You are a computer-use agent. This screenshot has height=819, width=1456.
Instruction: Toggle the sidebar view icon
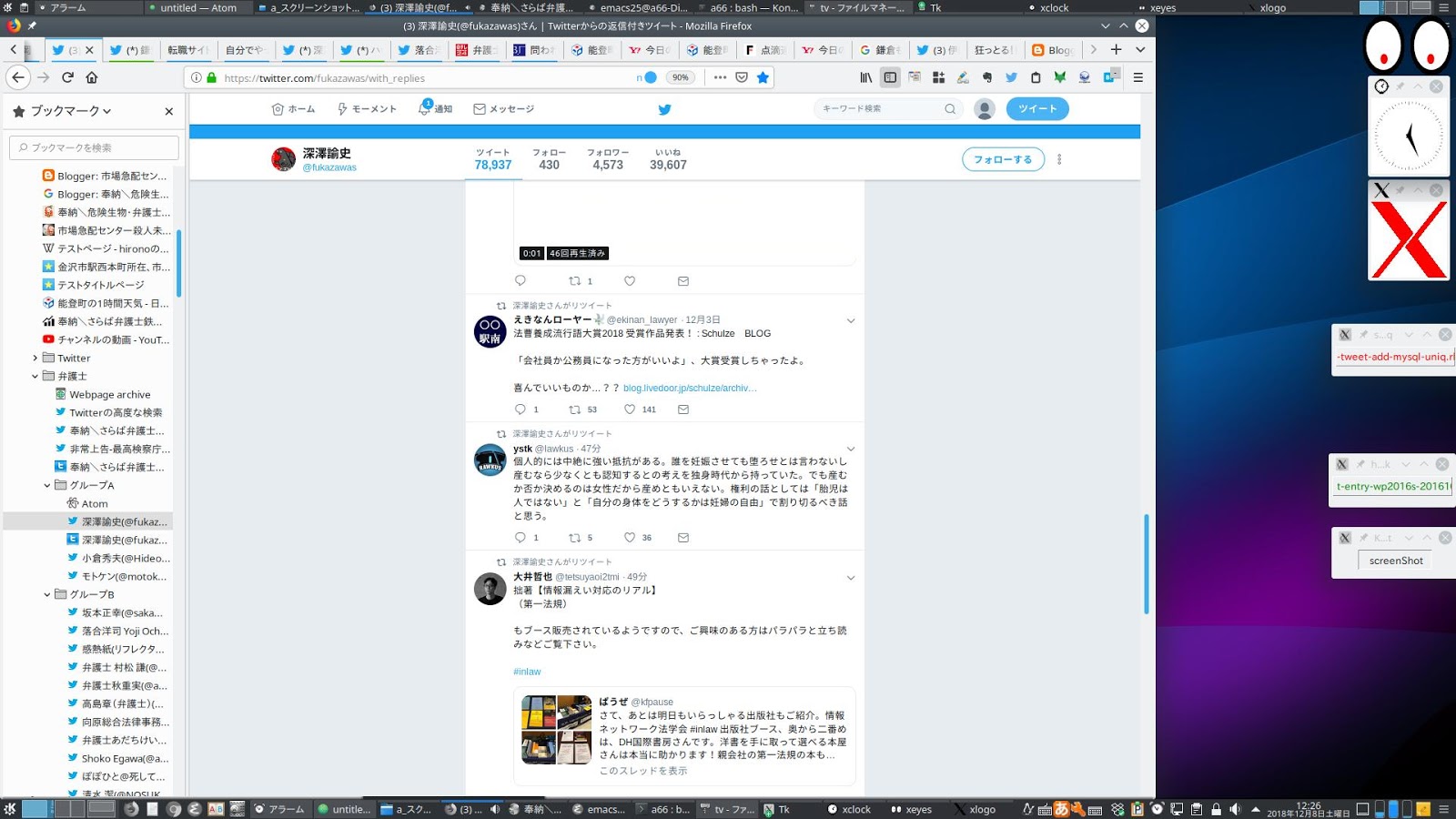coord(890,77)
